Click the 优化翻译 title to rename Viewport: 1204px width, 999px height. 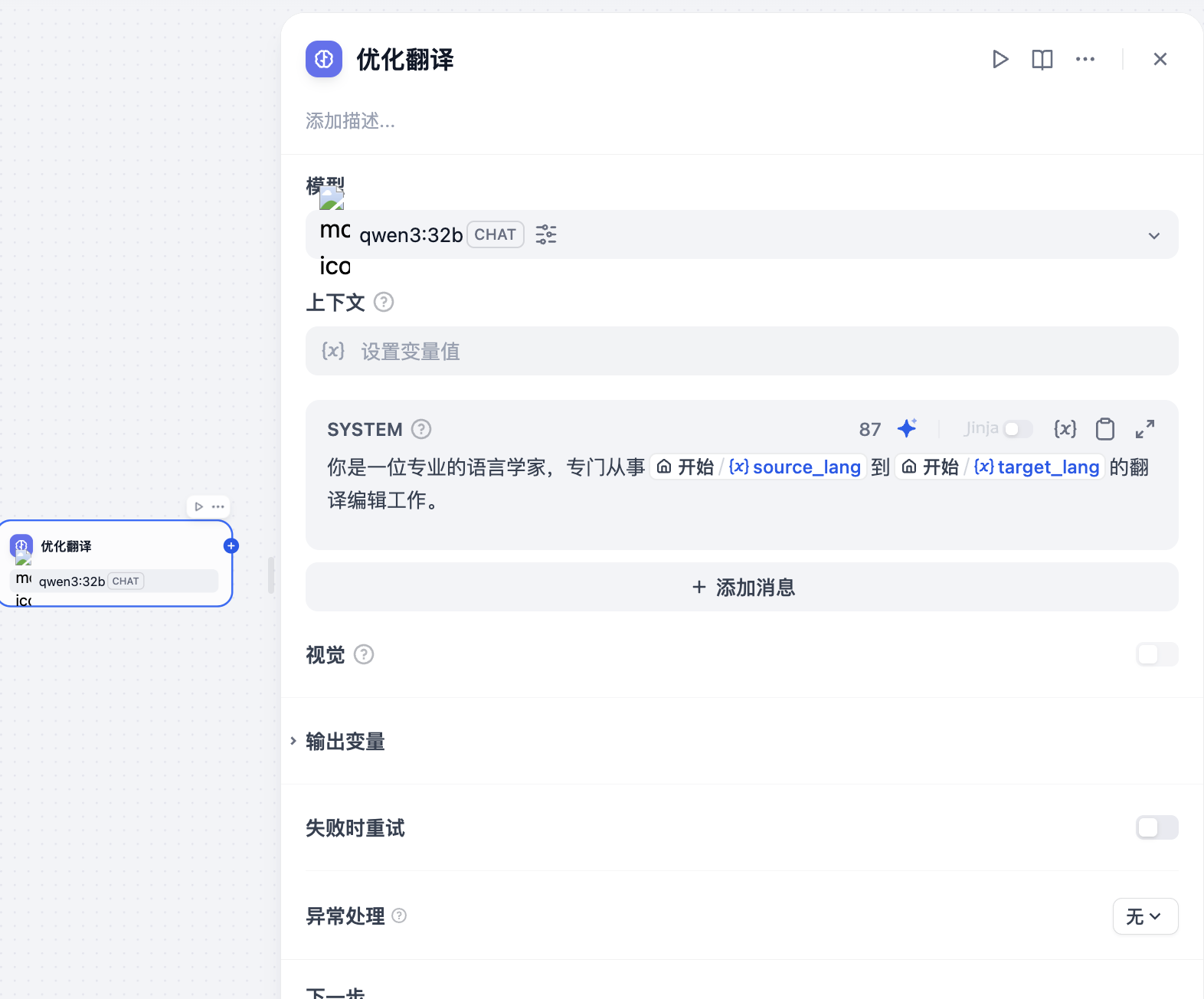[x=405, y=59]
